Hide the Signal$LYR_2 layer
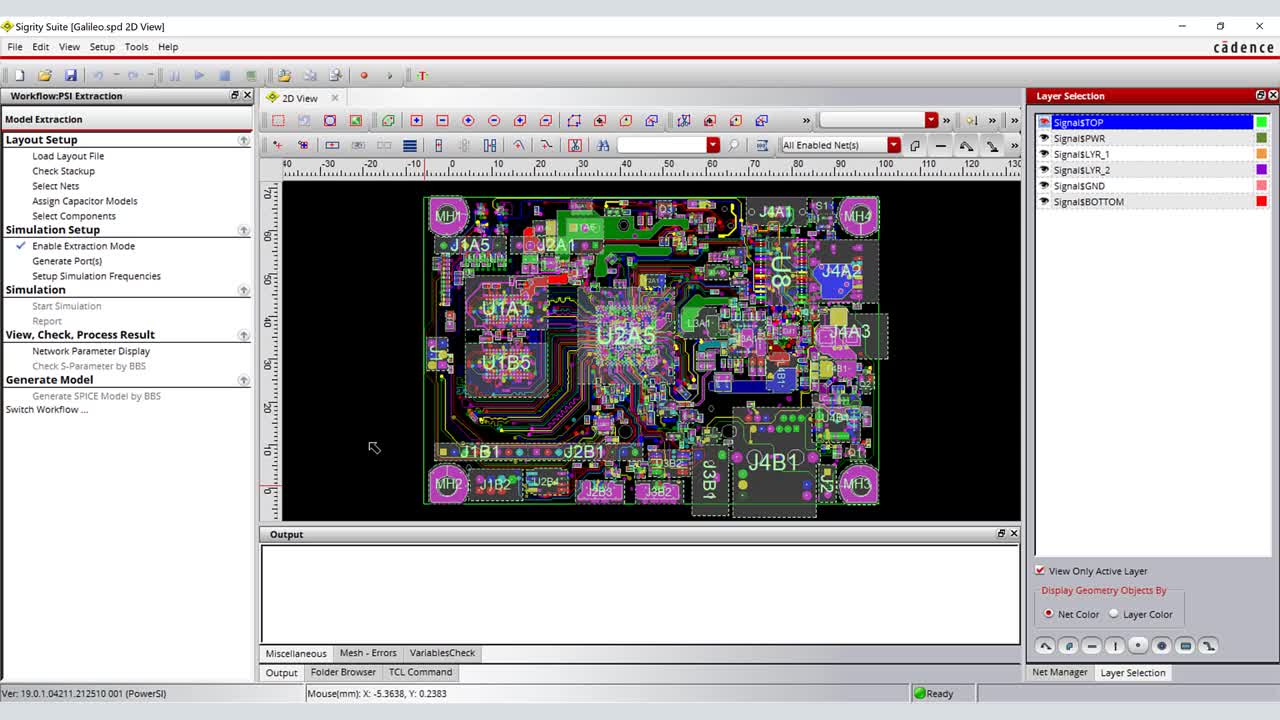 [x=1044, y=170]
